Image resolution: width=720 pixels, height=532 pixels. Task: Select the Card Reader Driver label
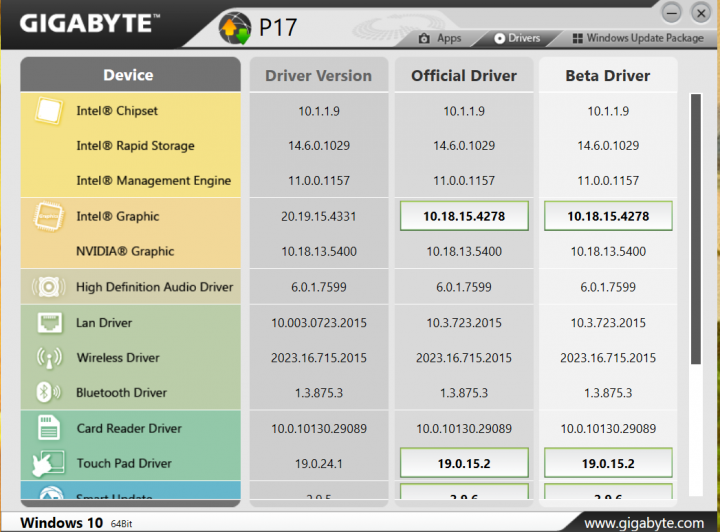129,428
